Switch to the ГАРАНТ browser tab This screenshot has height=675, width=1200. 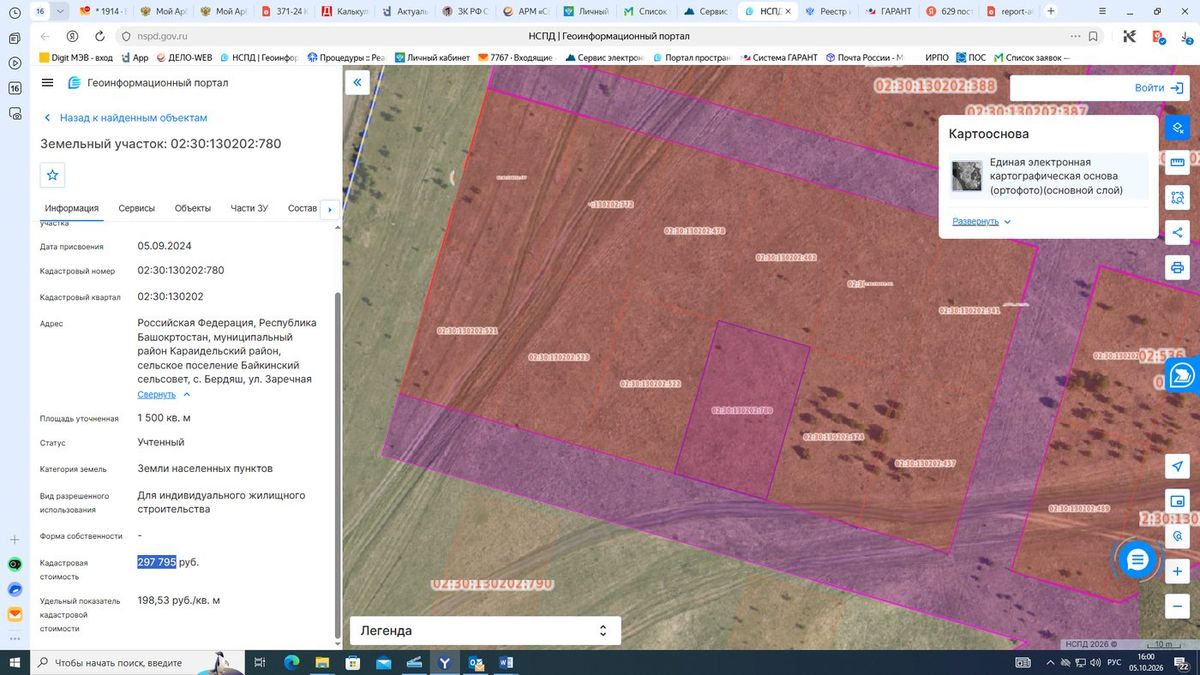coord(888,12)
